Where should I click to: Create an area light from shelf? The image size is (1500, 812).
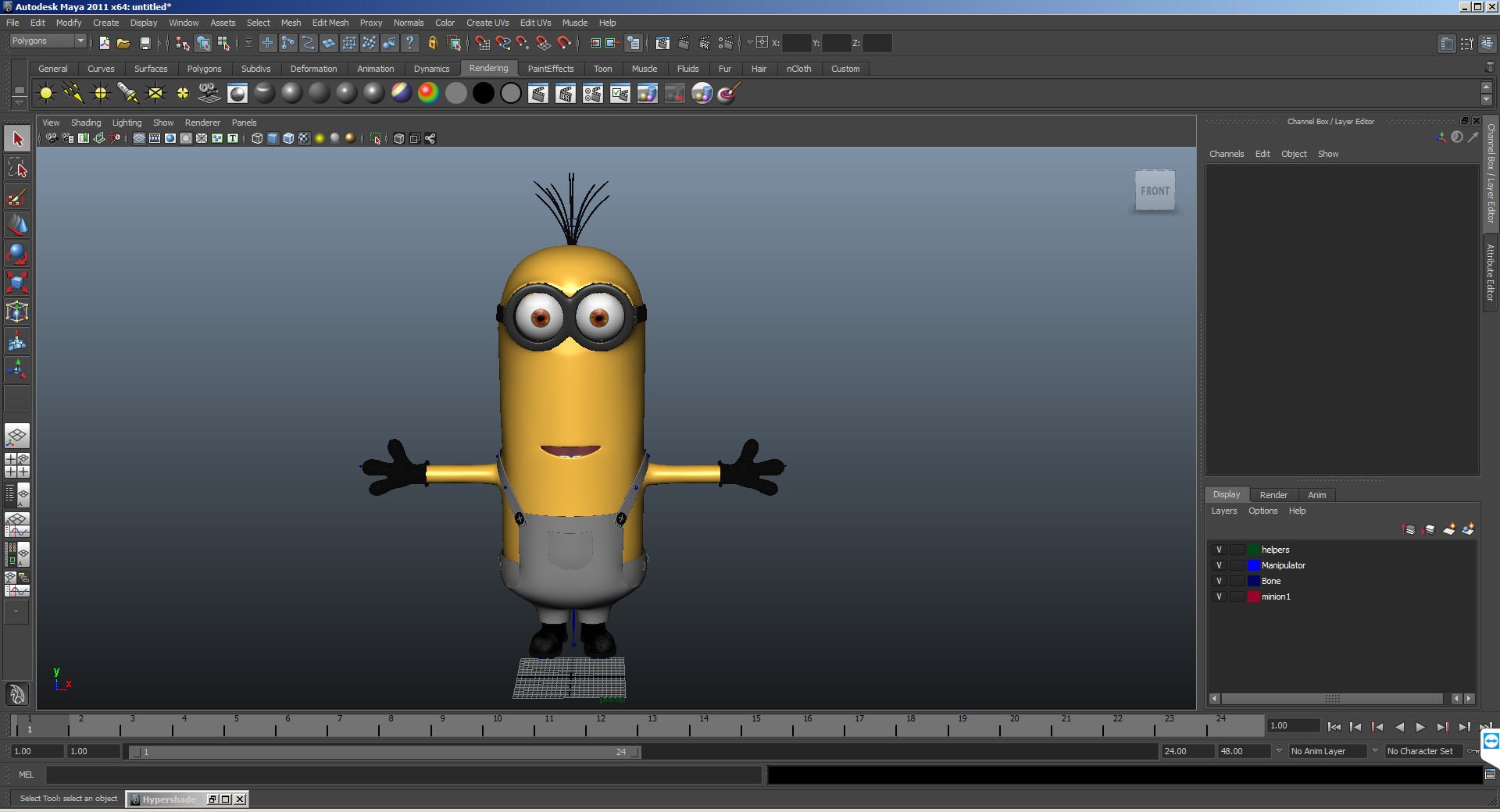point(155,94)
